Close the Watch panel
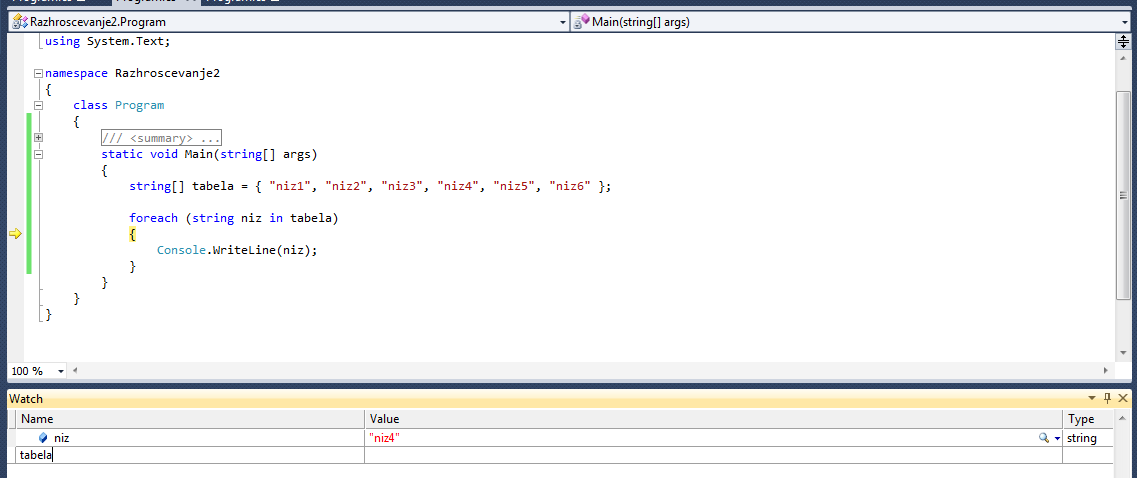Image resolution: width=1137 pixels, height=478 pixels. coord(1123,398)
